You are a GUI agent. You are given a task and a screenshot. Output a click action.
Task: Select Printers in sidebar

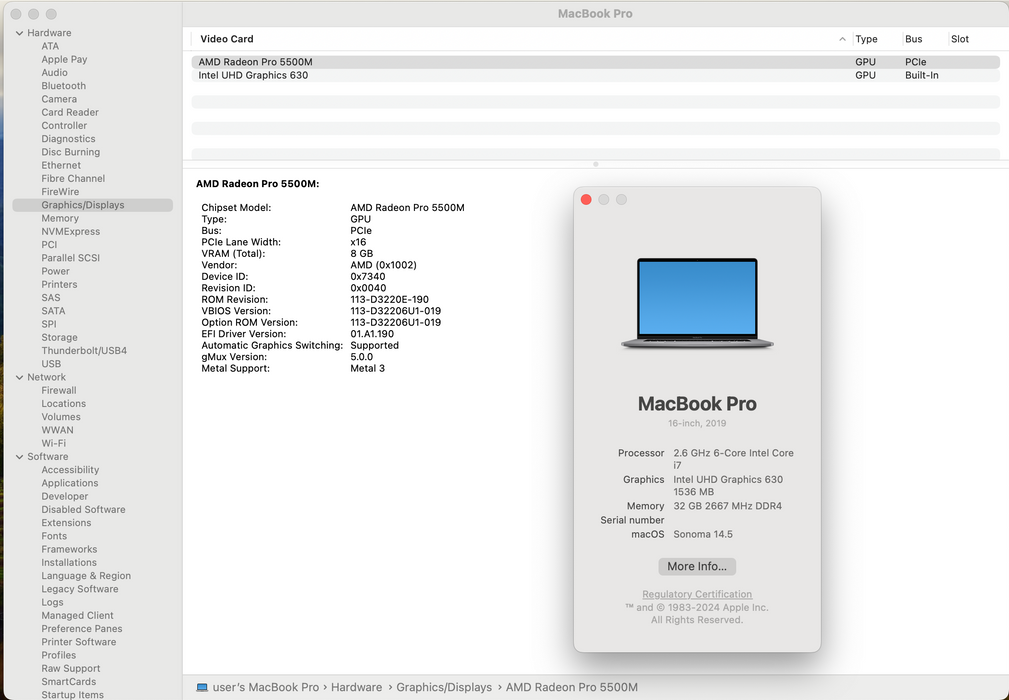(59, 284)
